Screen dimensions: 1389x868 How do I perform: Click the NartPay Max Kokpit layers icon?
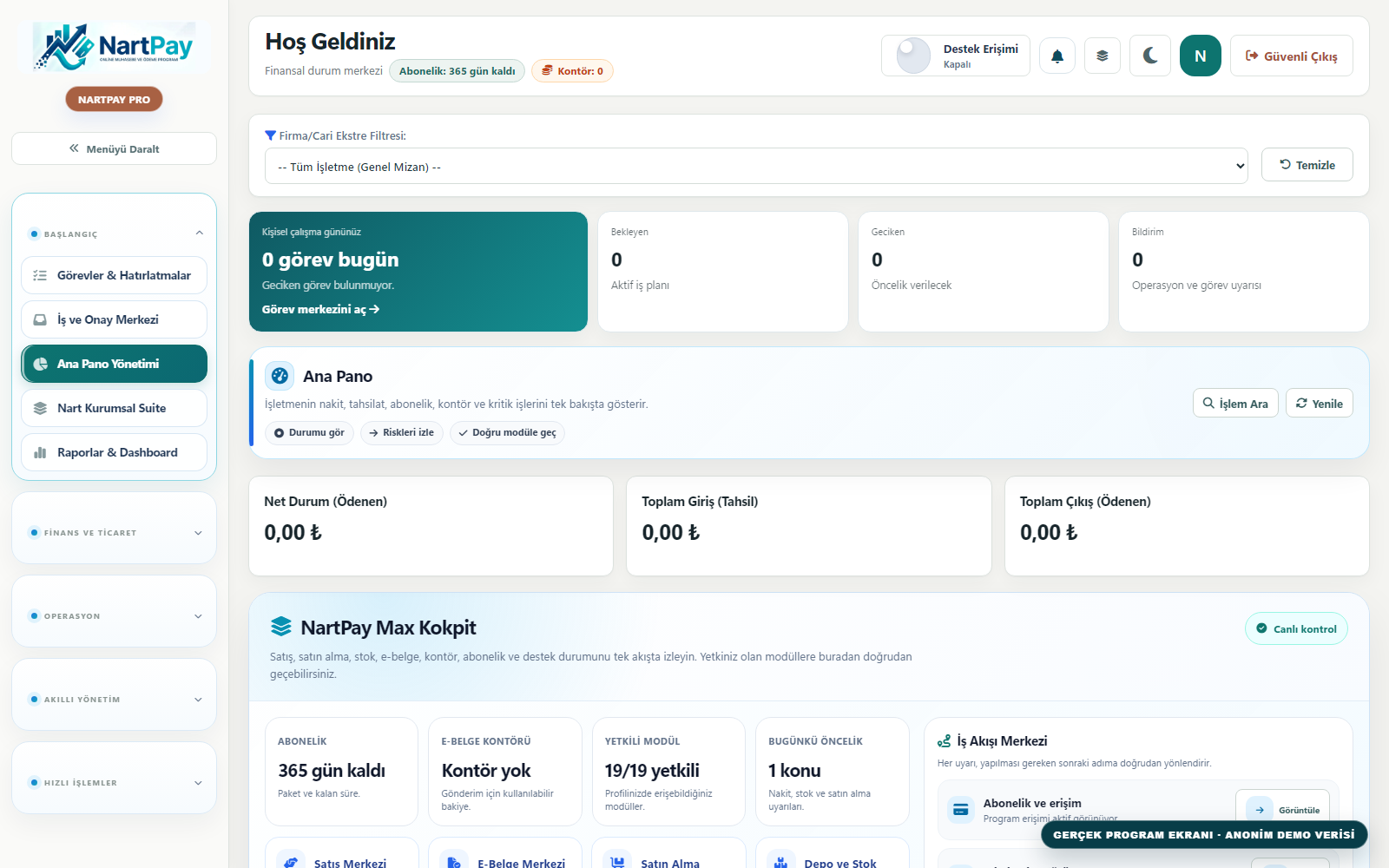[x=280, y=627]
